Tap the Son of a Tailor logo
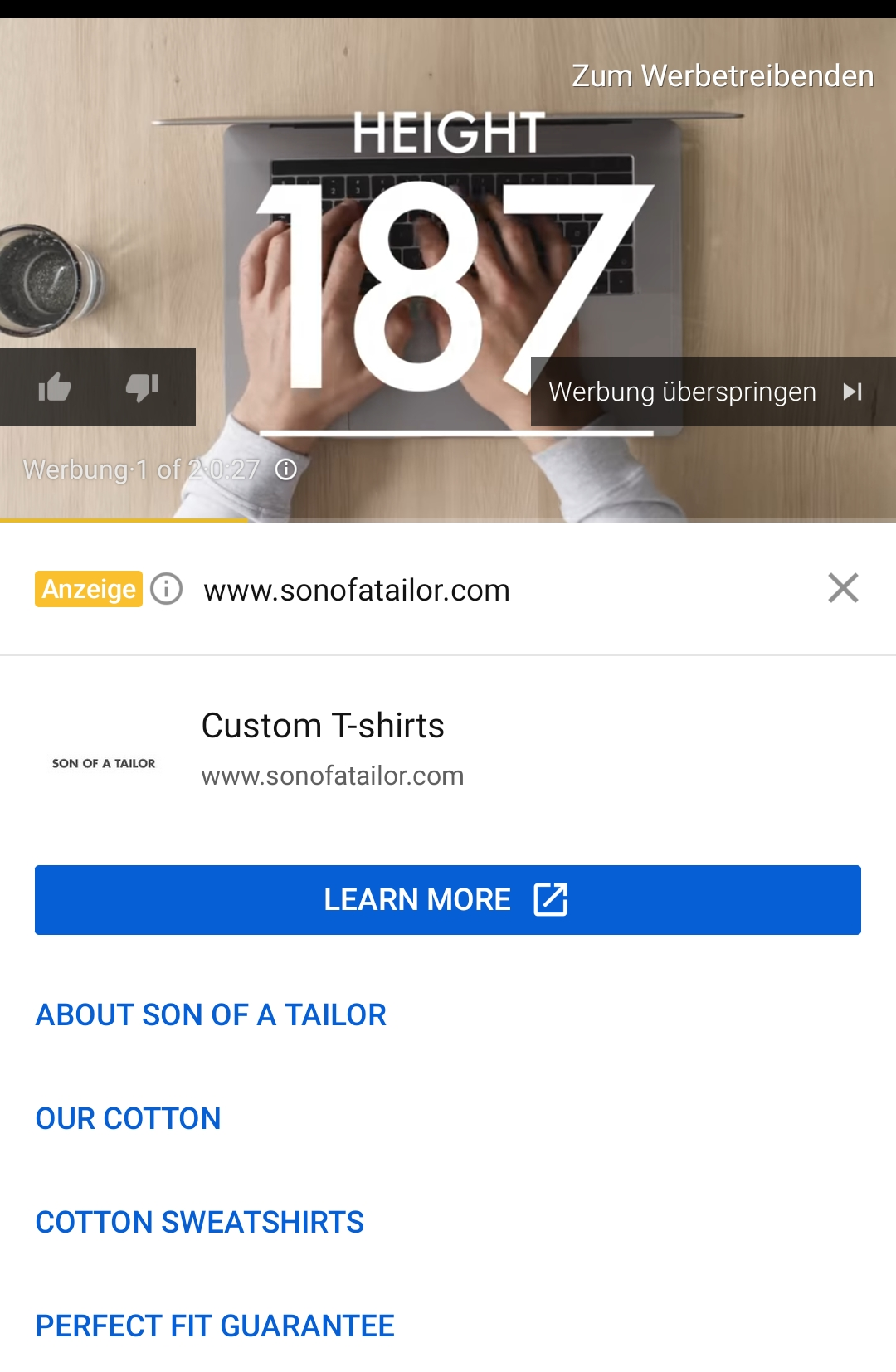 [104, 763]
